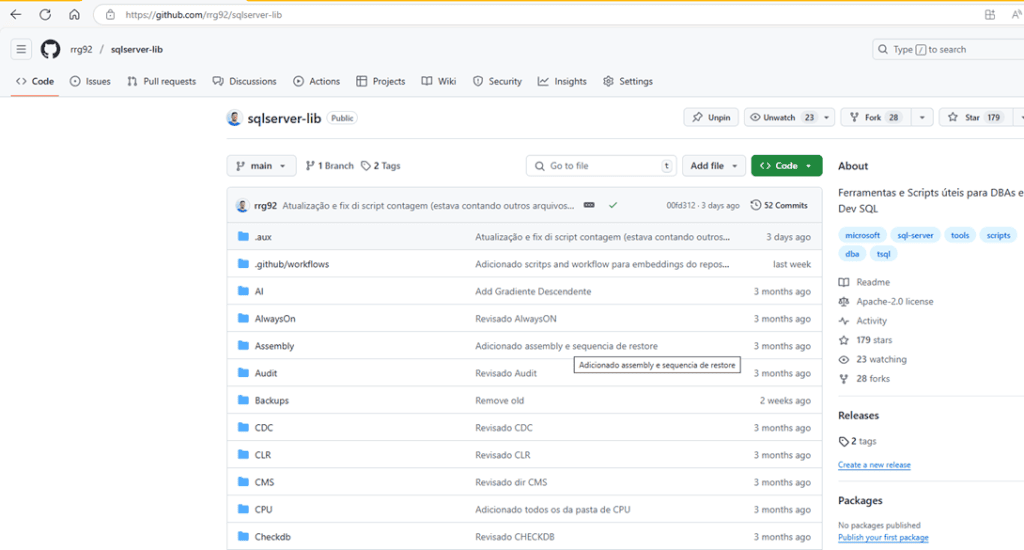Open the AlwaysOn folder
This screenshot has height=550, width=1024.
274,319
